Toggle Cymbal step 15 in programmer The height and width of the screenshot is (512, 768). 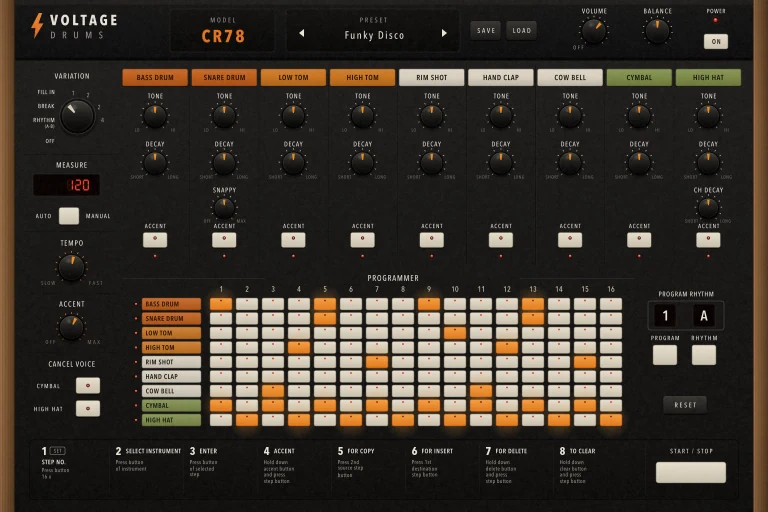click(x=585, y=405)
